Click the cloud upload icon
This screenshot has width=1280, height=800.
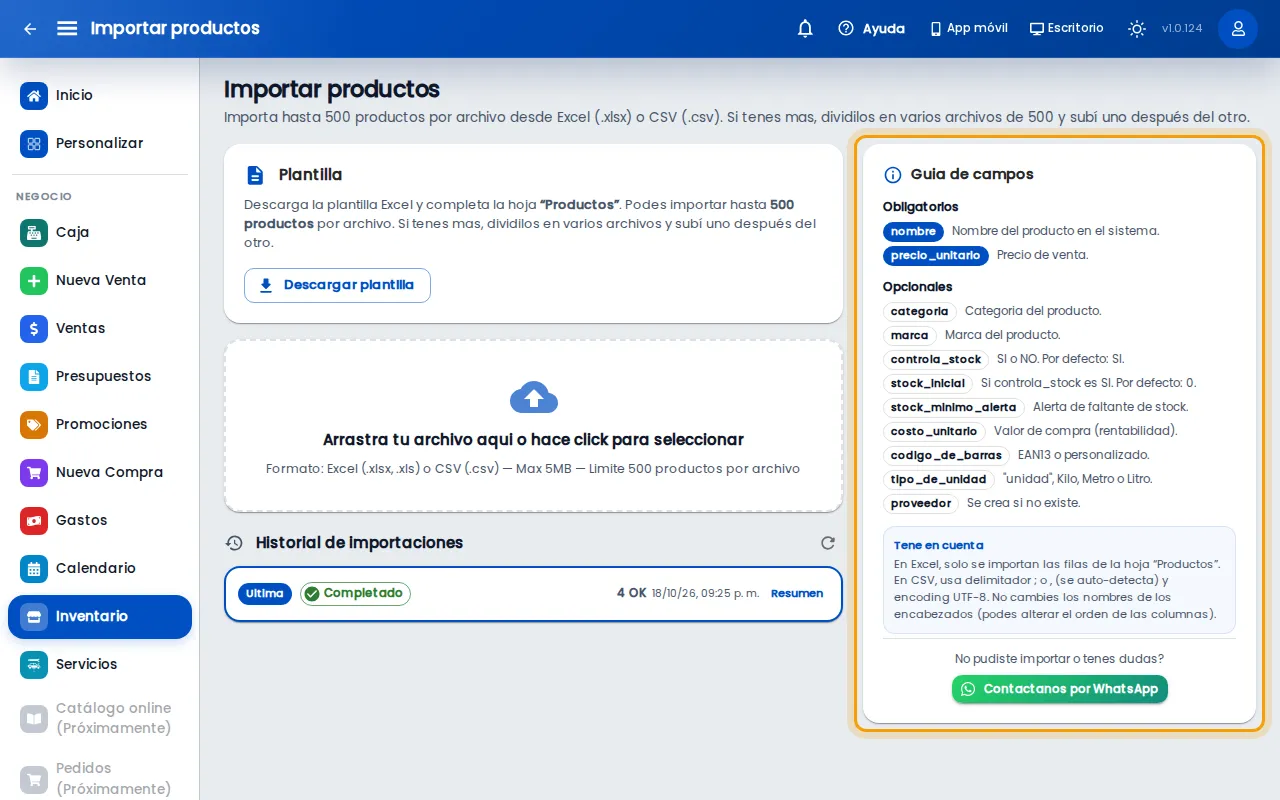[534, 397]
